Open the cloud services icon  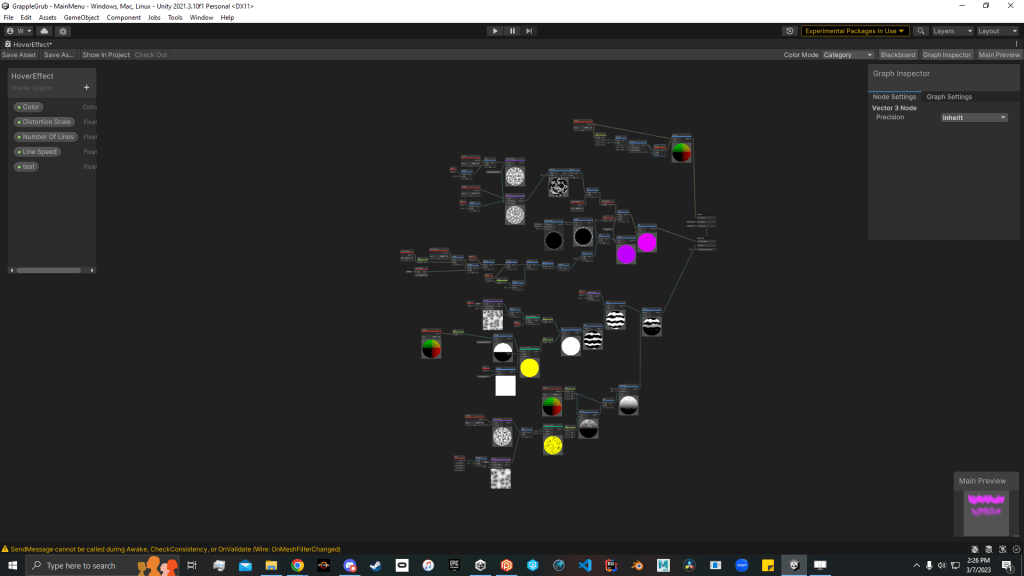(x=45, y=31)
